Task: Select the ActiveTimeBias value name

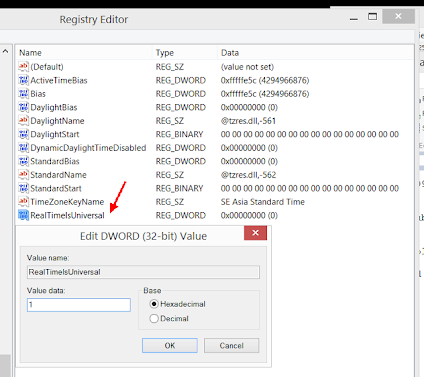Action: tap(59, 80)
